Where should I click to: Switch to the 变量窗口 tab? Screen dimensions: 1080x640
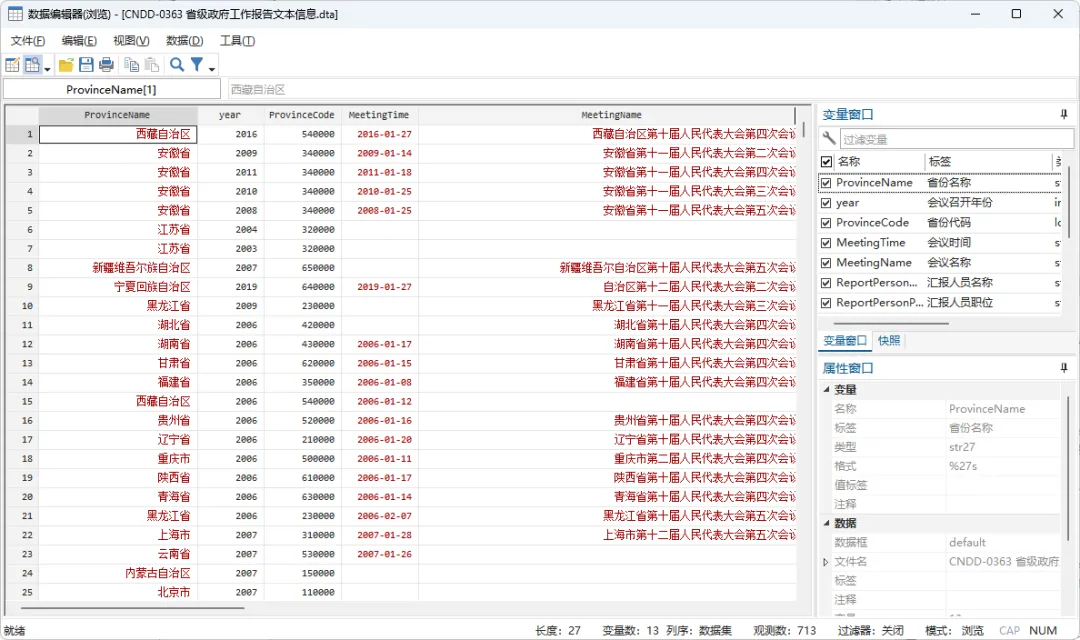pos(844,340)
